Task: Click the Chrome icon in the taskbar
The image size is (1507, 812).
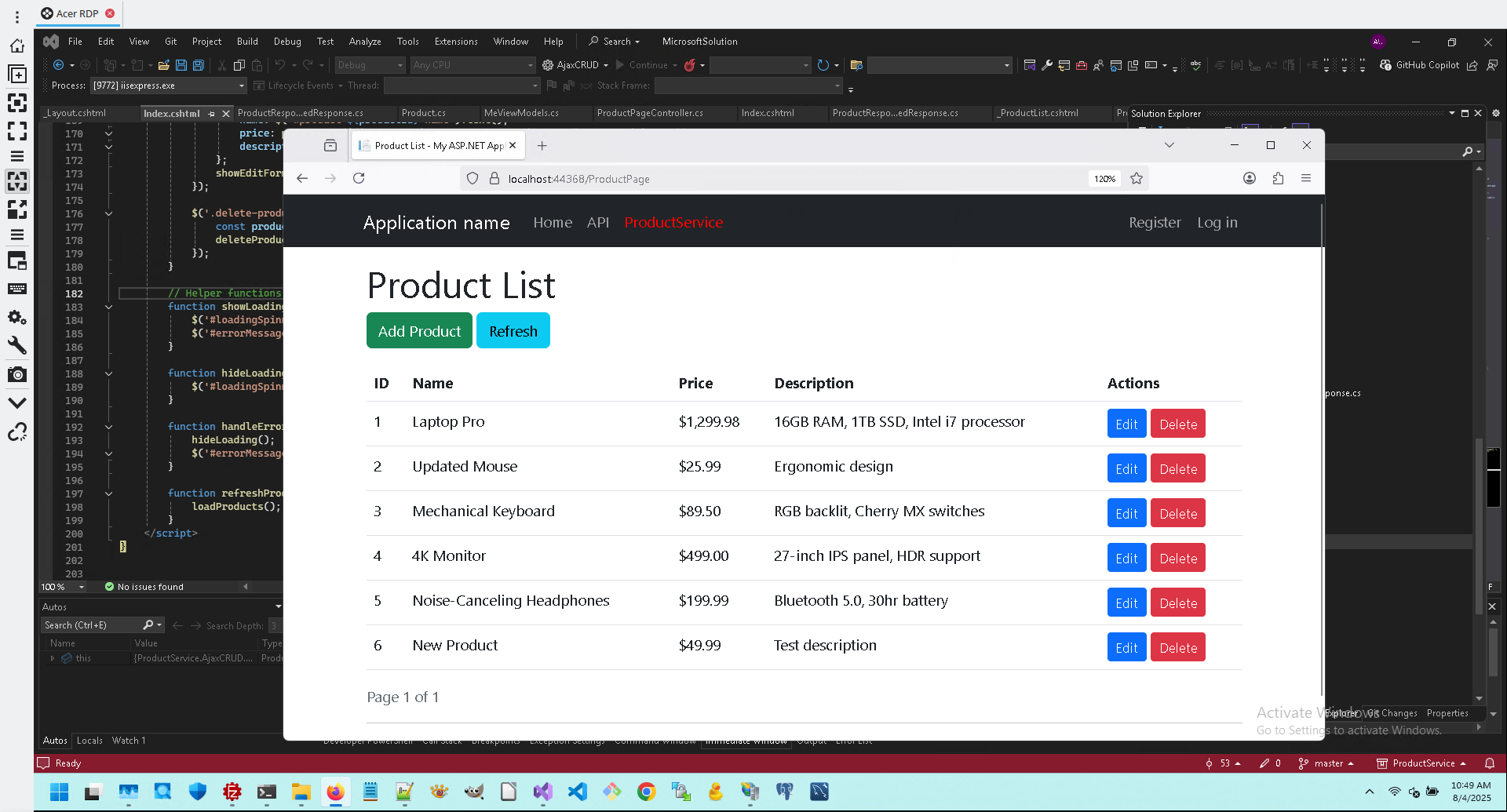Action: point(646,792)
